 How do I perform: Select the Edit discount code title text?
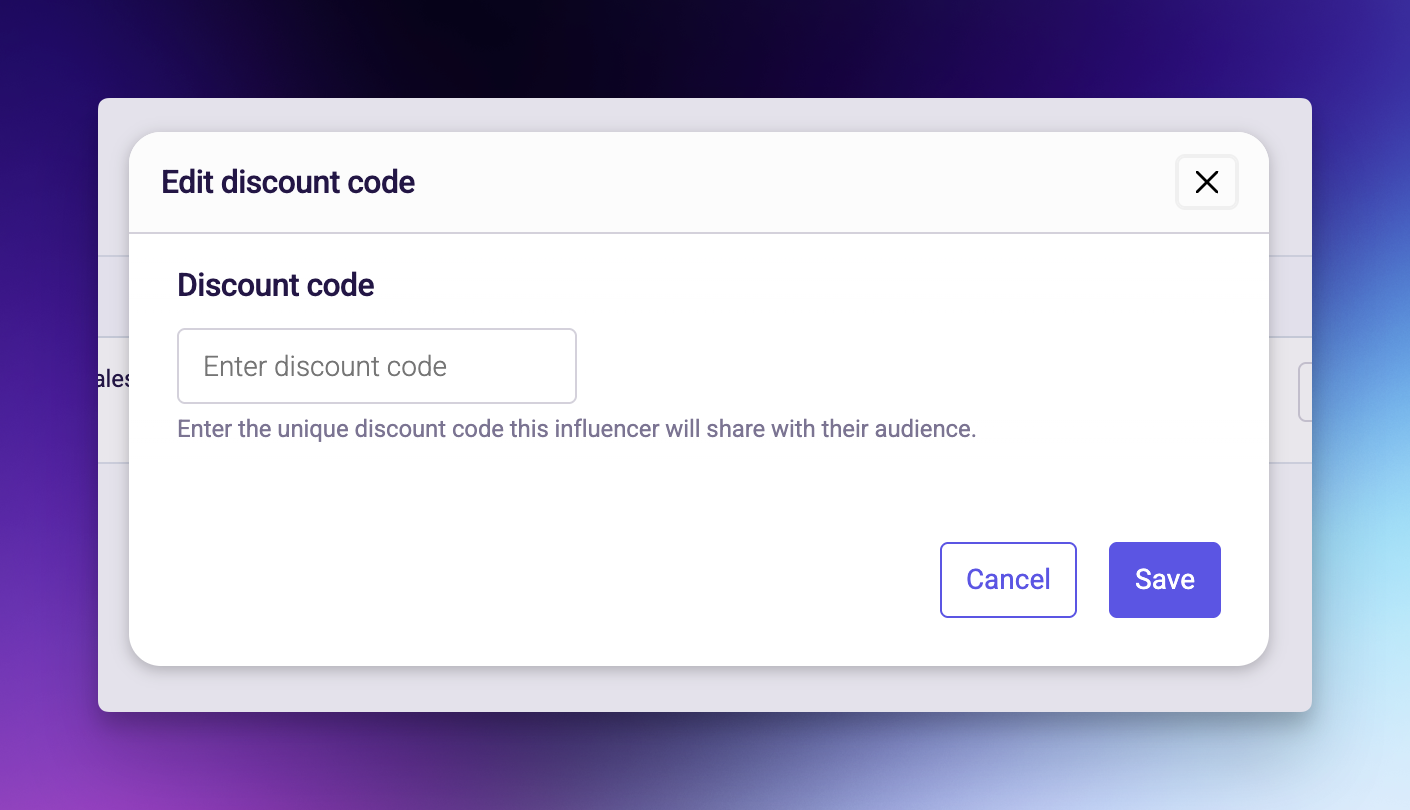(287, 182)
